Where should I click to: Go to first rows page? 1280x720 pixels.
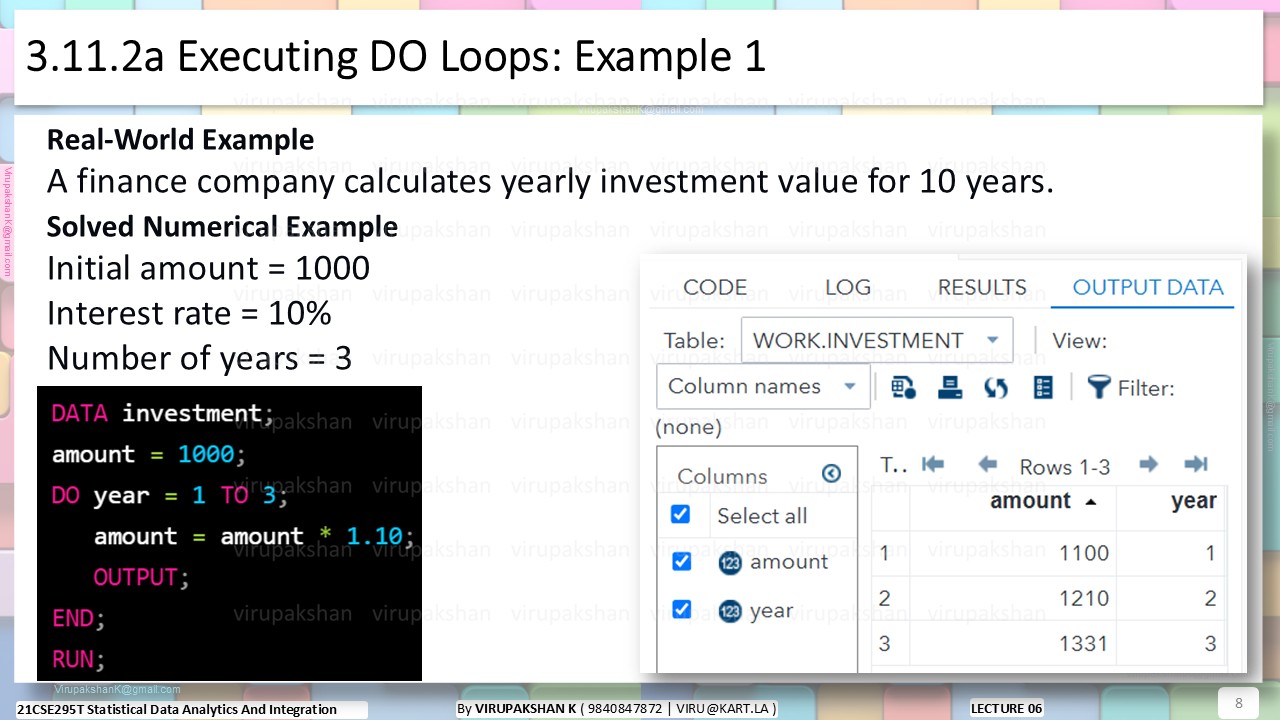(x=933, y=464)
